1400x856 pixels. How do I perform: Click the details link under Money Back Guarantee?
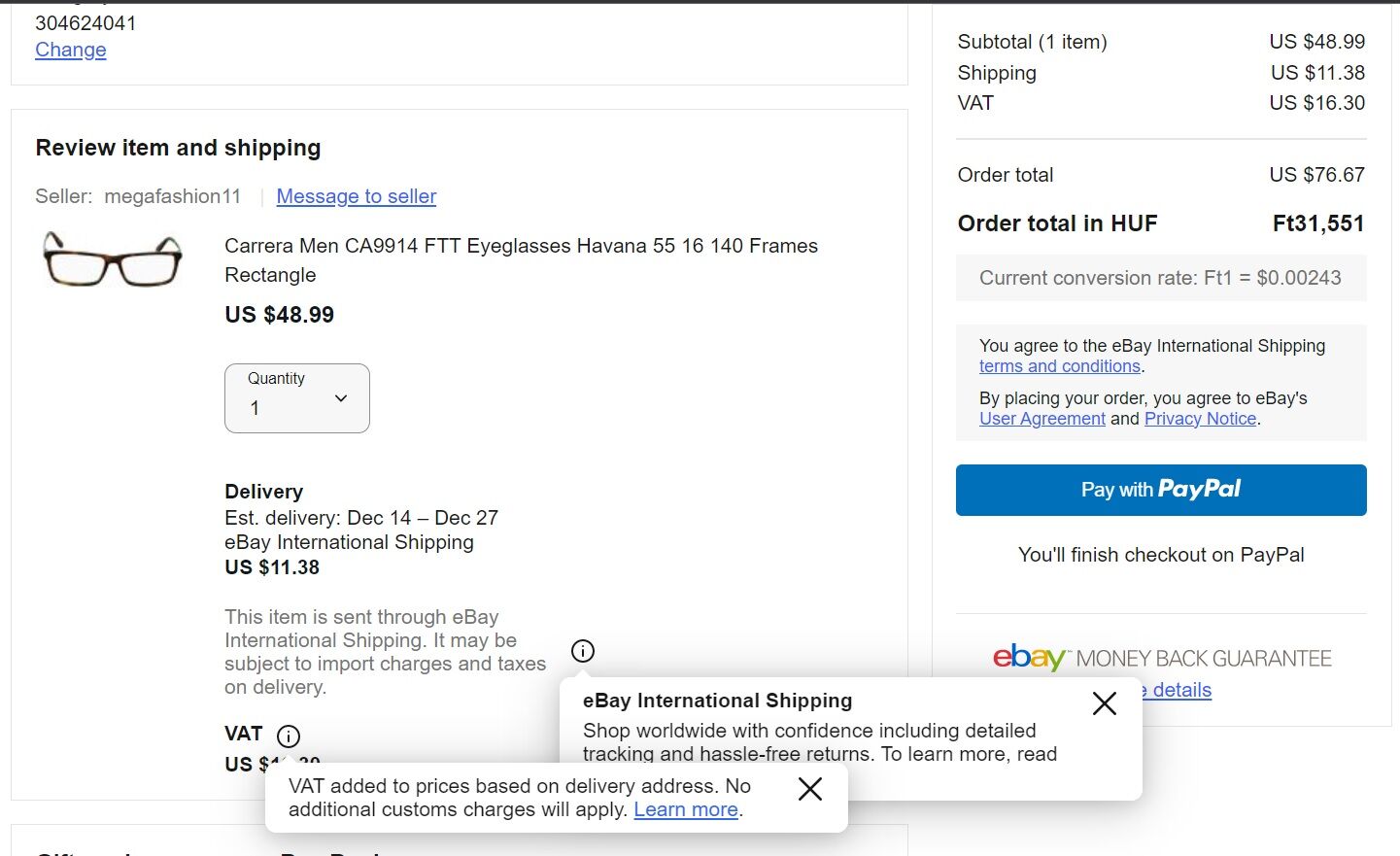click(x=1181, y=690)
